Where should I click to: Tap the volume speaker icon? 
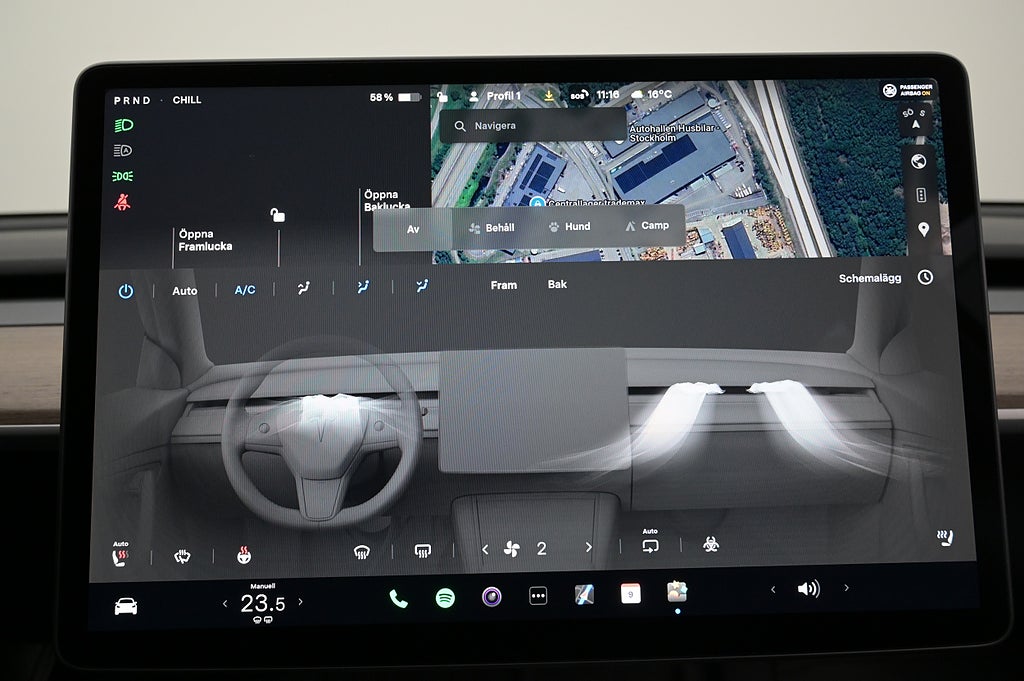coord(808,589)
